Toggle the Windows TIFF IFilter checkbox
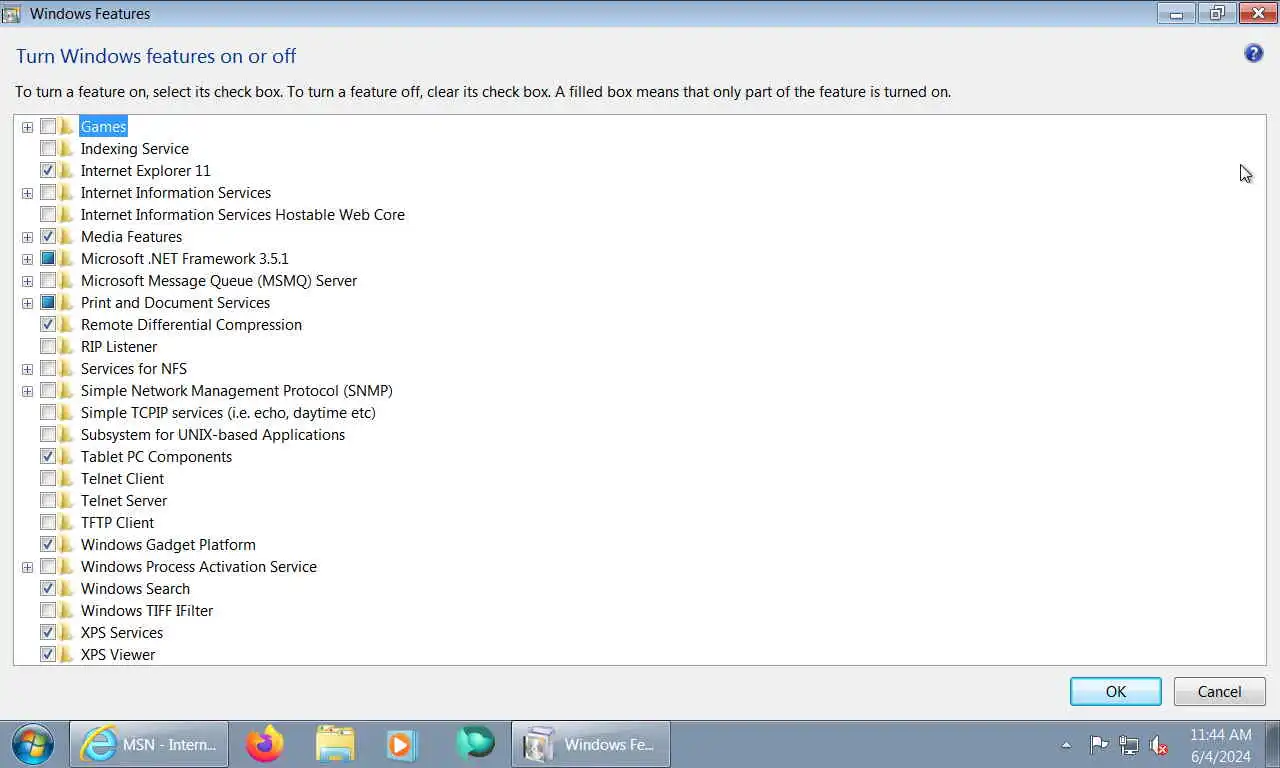1280x768 pixels. click(x=48, y=611)
